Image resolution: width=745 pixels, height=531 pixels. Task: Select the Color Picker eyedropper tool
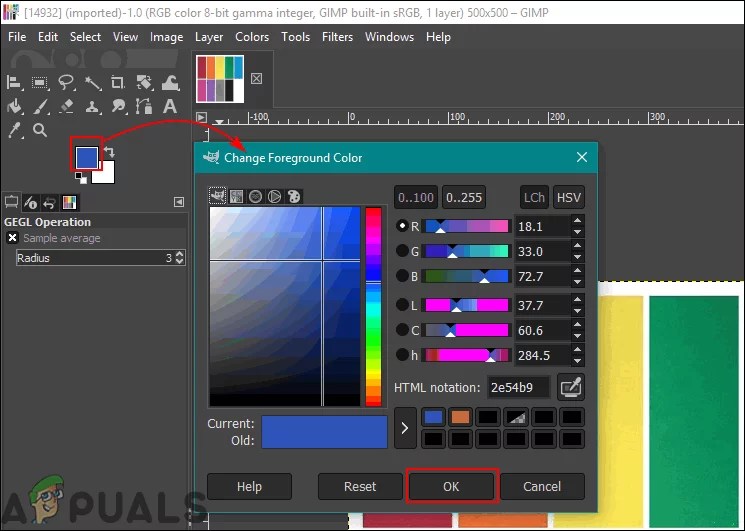pos(15,130)
